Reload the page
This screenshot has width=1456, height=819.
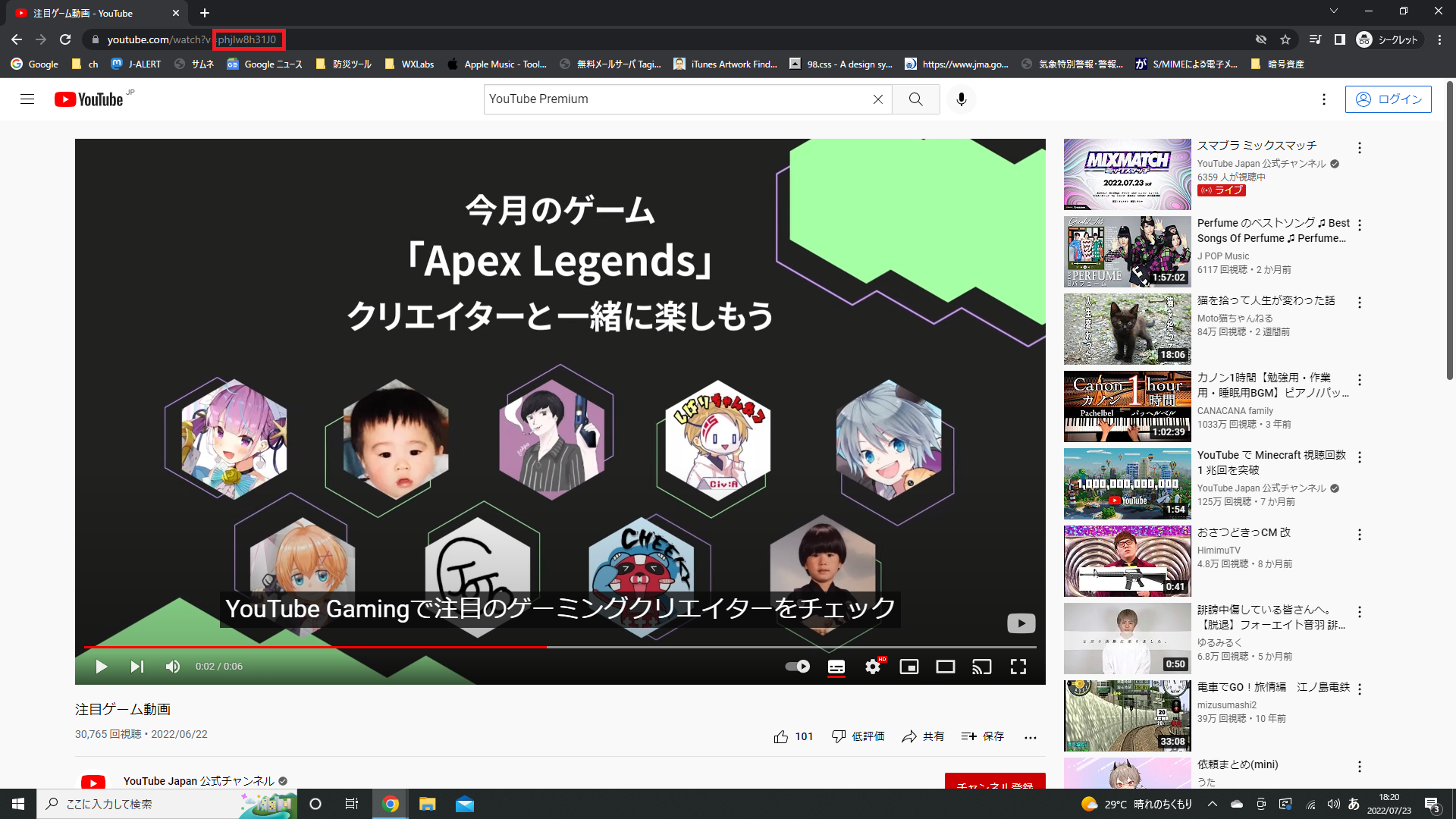65,39
